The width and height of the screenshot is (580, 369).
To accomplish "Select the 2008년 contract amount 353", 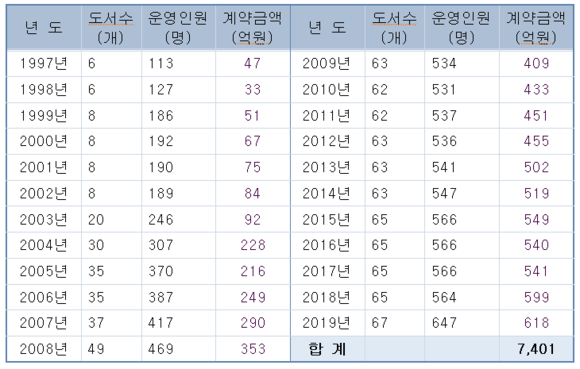I will click(x=253, y=349).
